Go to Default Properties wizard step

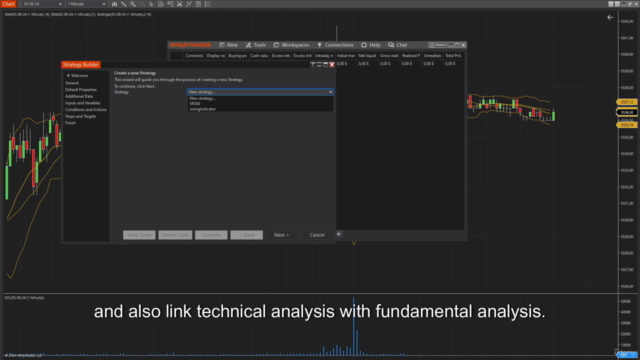(81, 89)
